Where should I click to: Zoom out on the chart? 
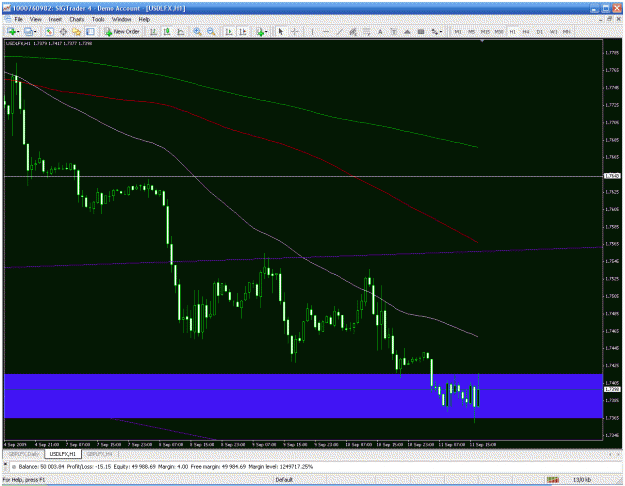click(x=211, y=31)
